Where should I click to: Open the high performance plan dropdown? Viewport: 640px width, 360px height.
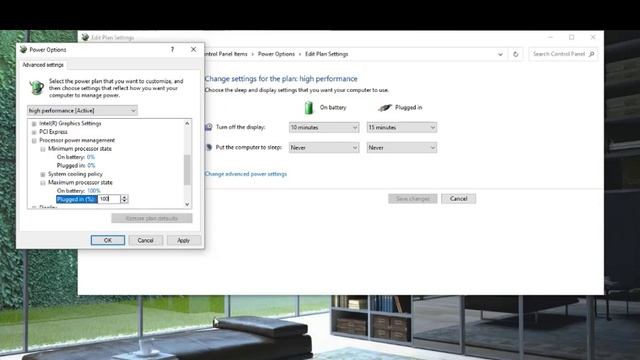(x=82, y=111)
